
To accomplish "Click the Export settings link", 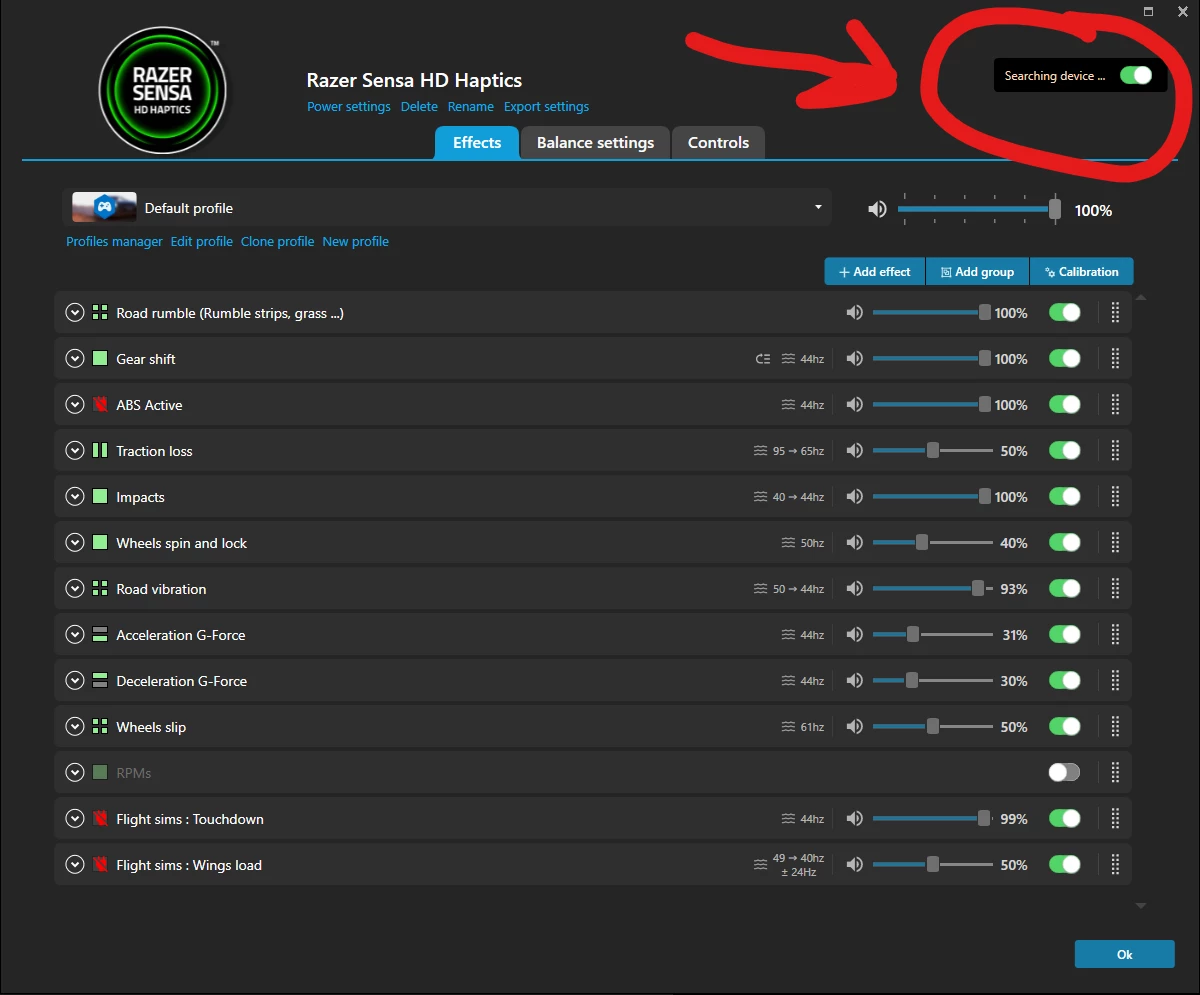I will pyautogui.click(x=546, y=107).
